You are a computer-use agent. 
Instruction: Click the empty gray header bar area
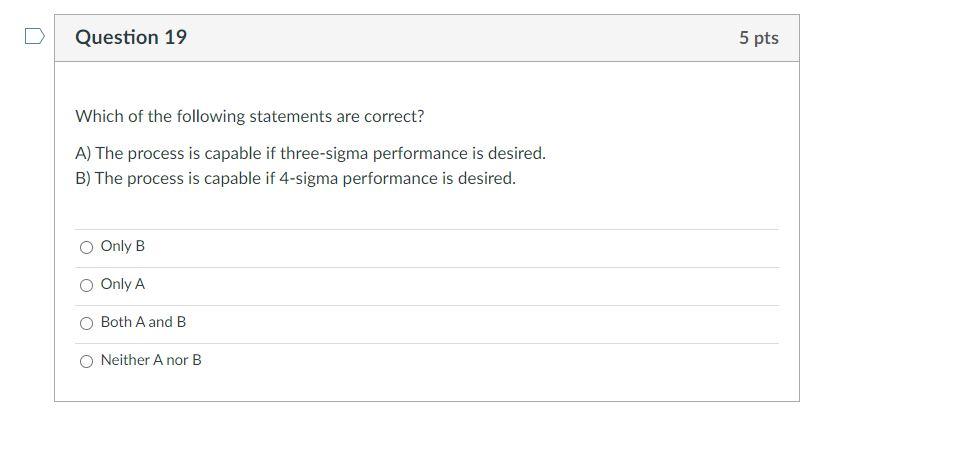pyautogui.click(x=460, y=38)
